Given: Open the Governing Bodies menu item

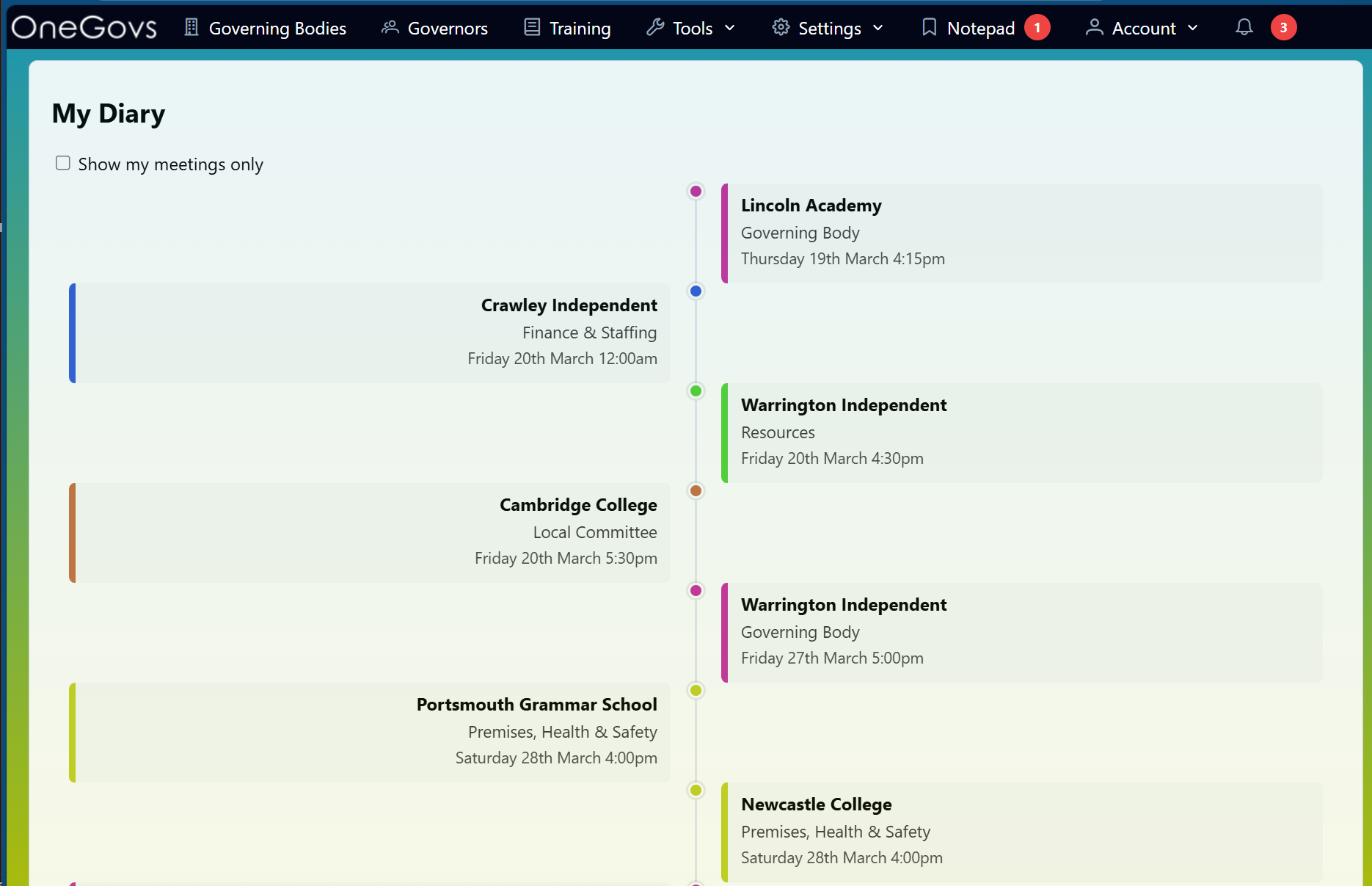Looking at the screenshot, I should (265, 28).
